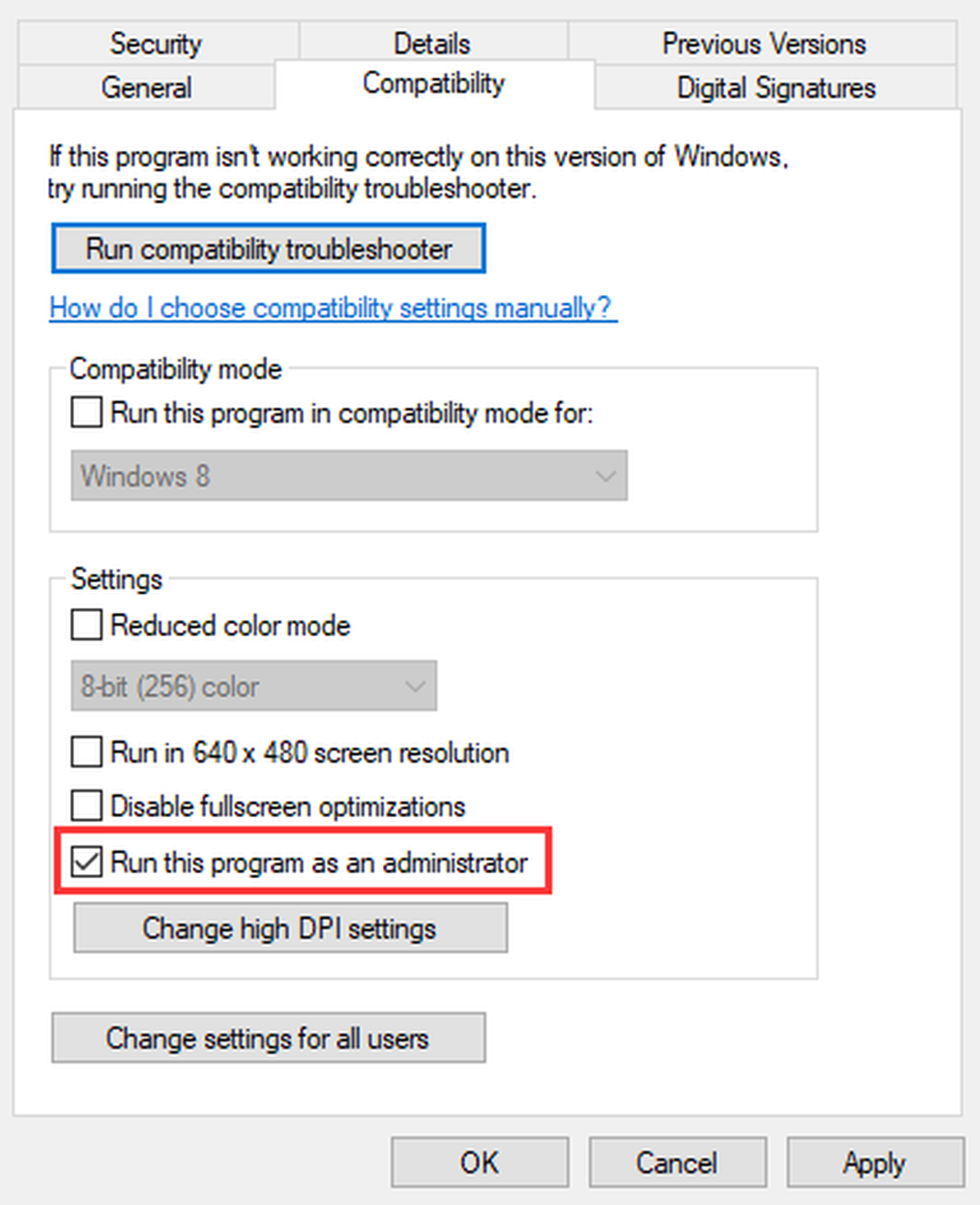The width and height of the screenshot is (980, 1205).
Task: Click Change settings for all users
Action: [x=269, y=1038]
